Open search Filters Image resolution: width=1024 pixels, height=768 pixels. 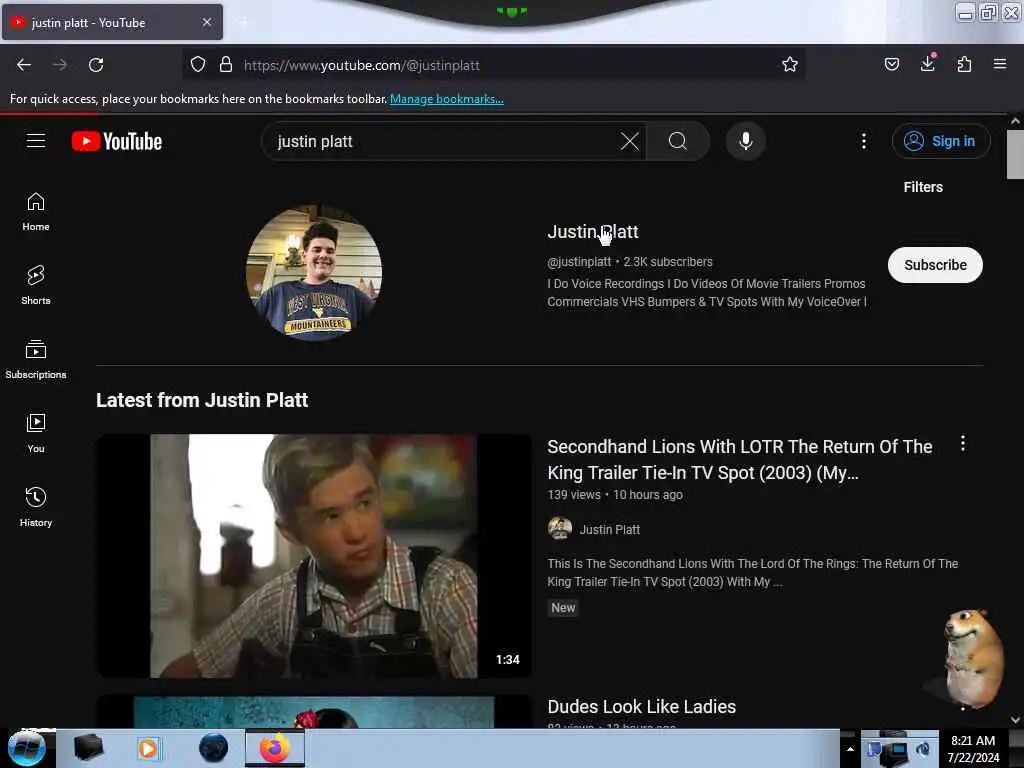tap(923, 187)
